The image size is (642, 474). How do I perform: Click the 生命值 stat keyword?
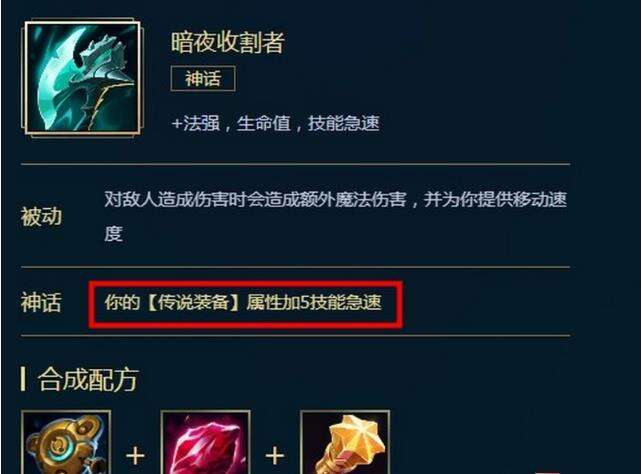coord(264,123)
